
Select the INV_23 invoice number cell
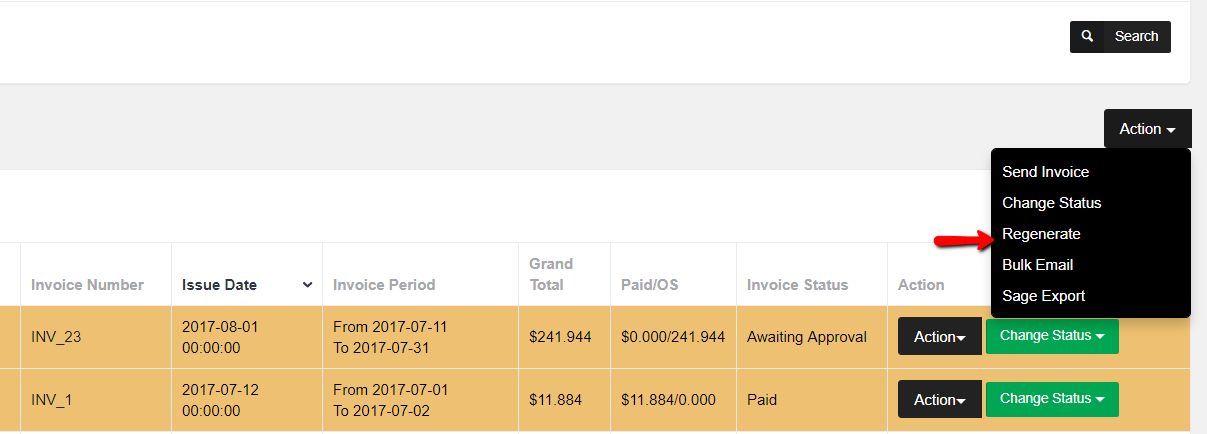(56, 337)
